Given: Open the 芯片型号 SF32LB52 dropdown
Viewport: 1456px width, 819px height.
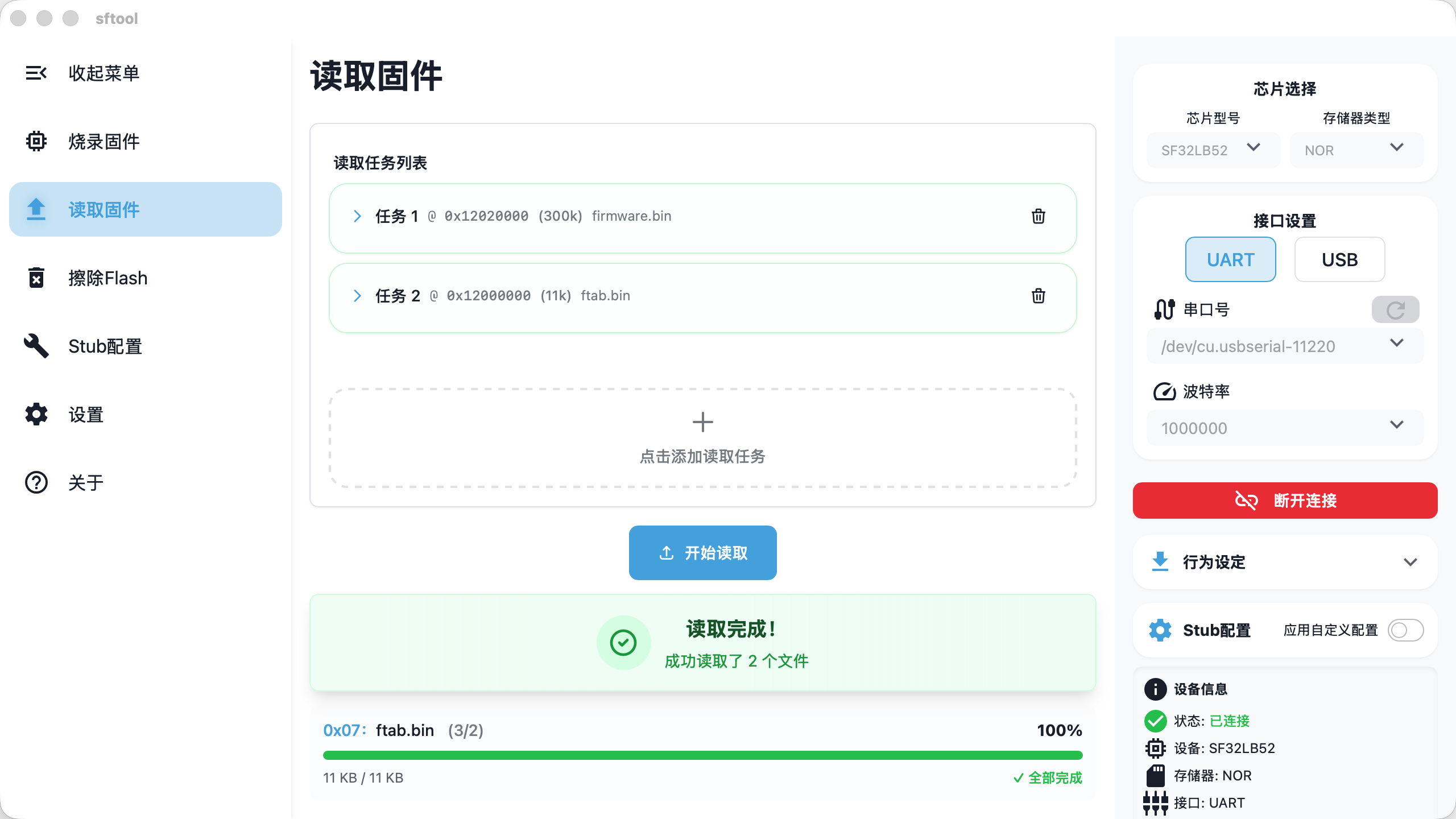Looking at the screenshot, I should pos(1213,150).
